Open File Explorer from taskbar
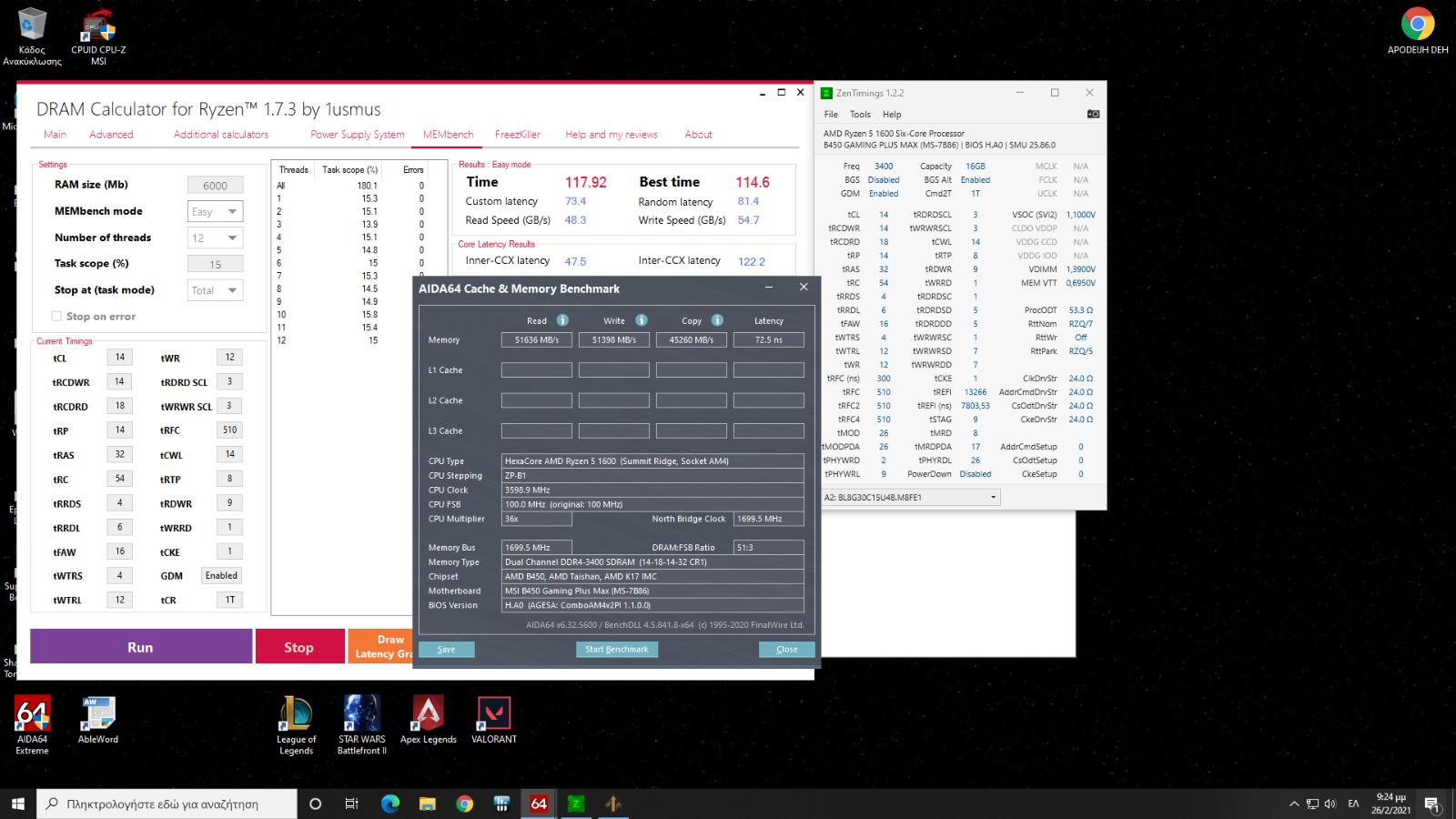This screenshot has width=1456, height=819. point(428,804)
